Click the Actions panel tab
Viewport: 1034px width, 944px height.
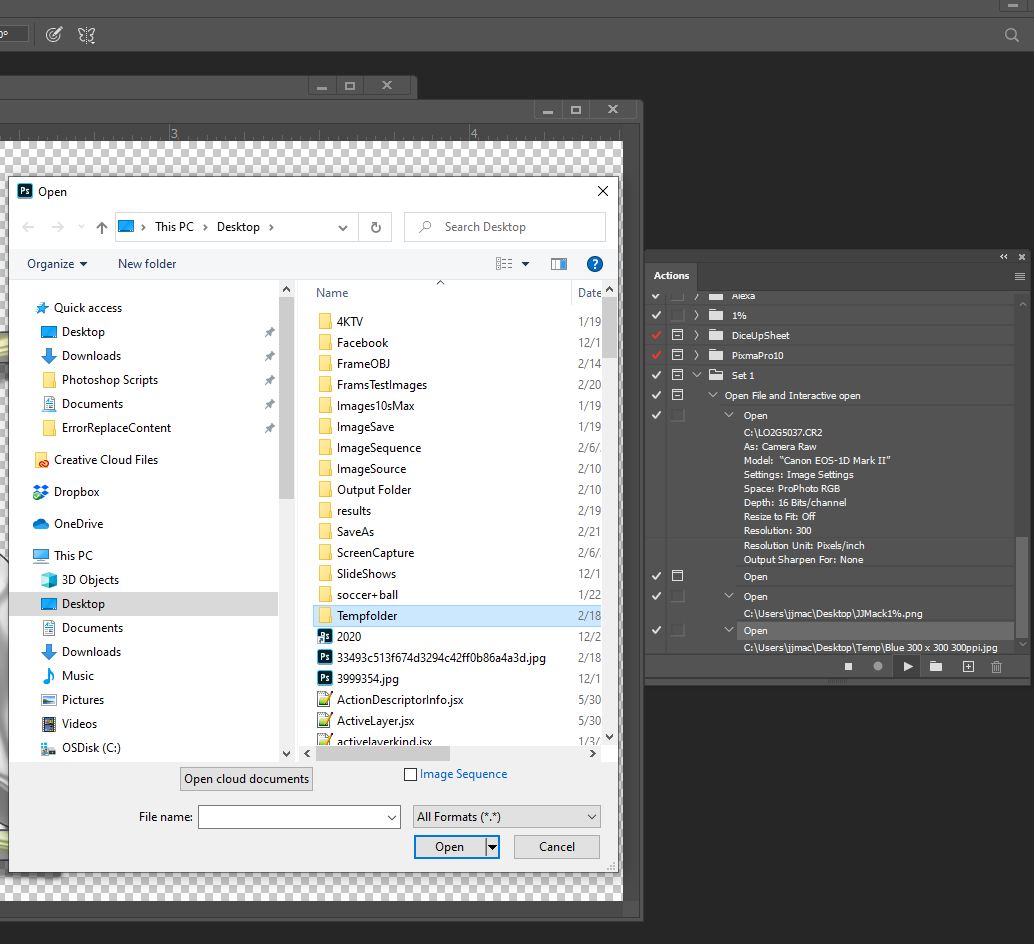tap(670, 276)
